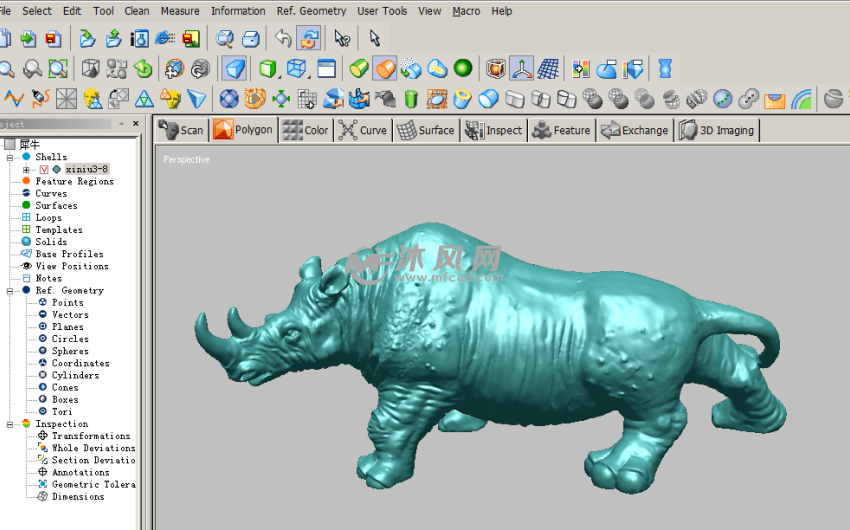
Task: Click the Select arrow cursor tool
Action: pos(375,39)
